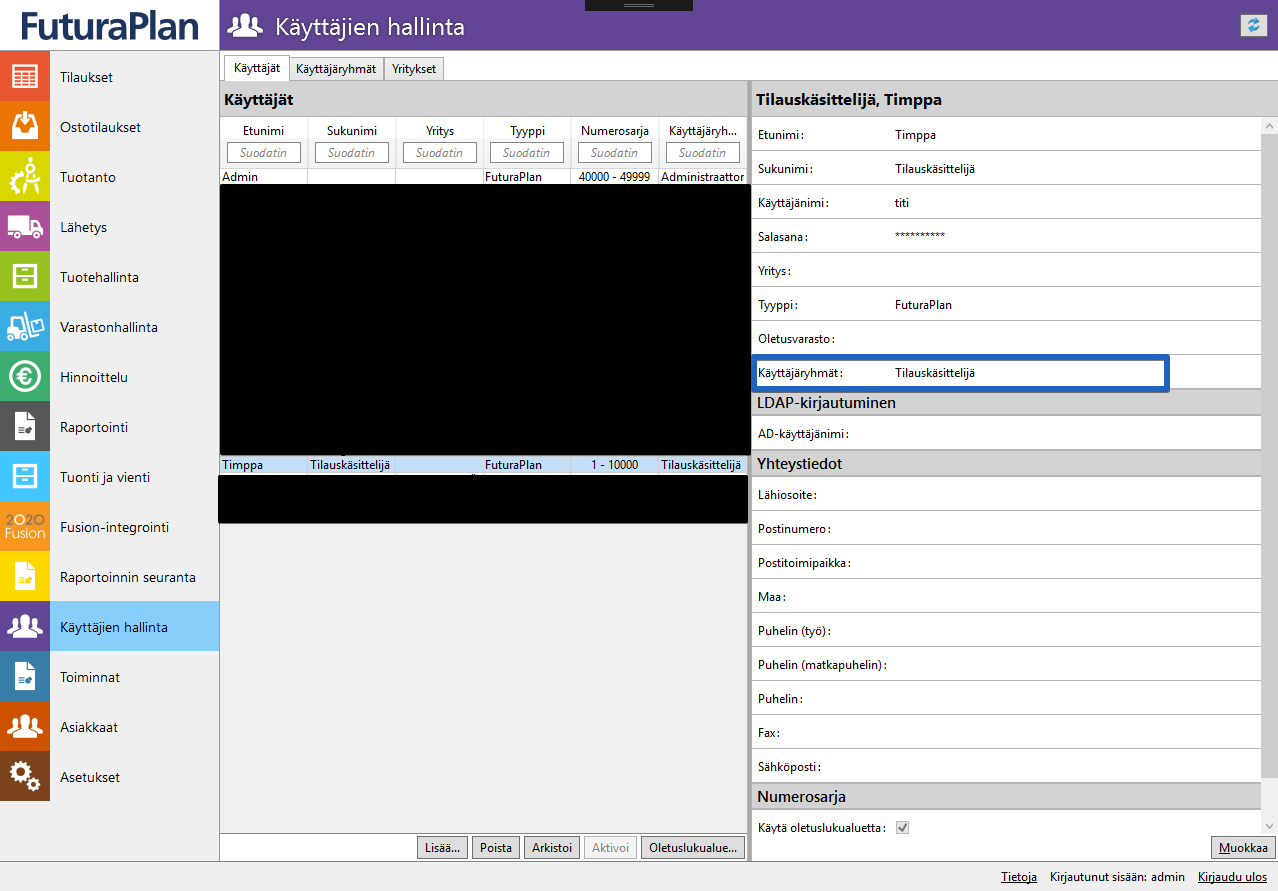
Task: Click the masked Salasana password value
Action: coord(920,237)
